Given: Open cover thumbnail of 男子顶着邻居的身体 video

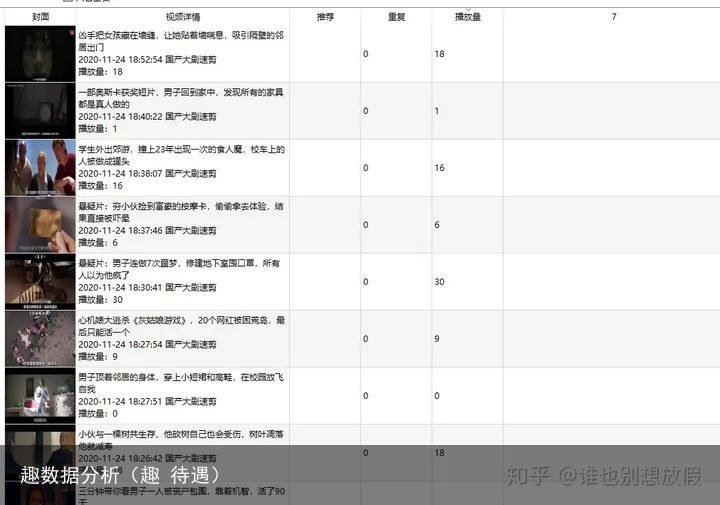Looking at the screenshot, I should pos(40,396).
